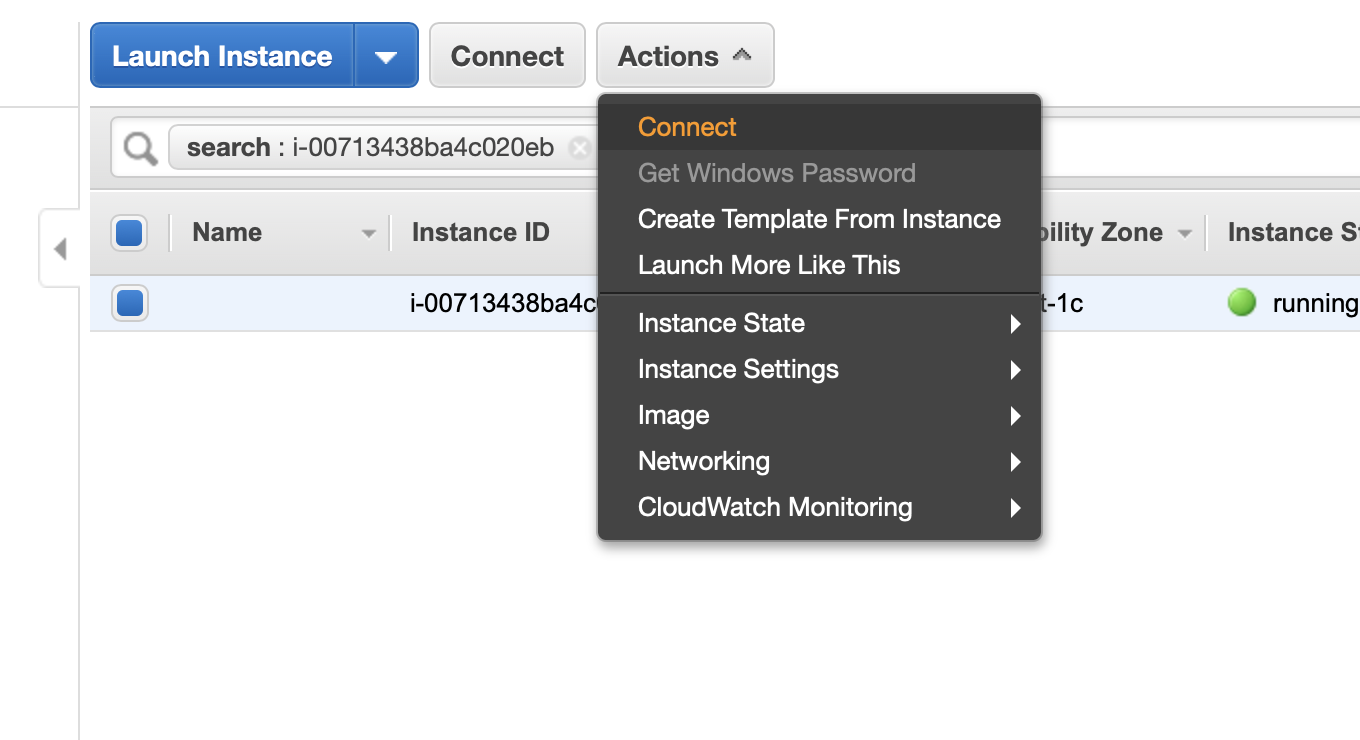Sort by Instance ID column header
1360x740 pixels.
click(x=481, y=232)
